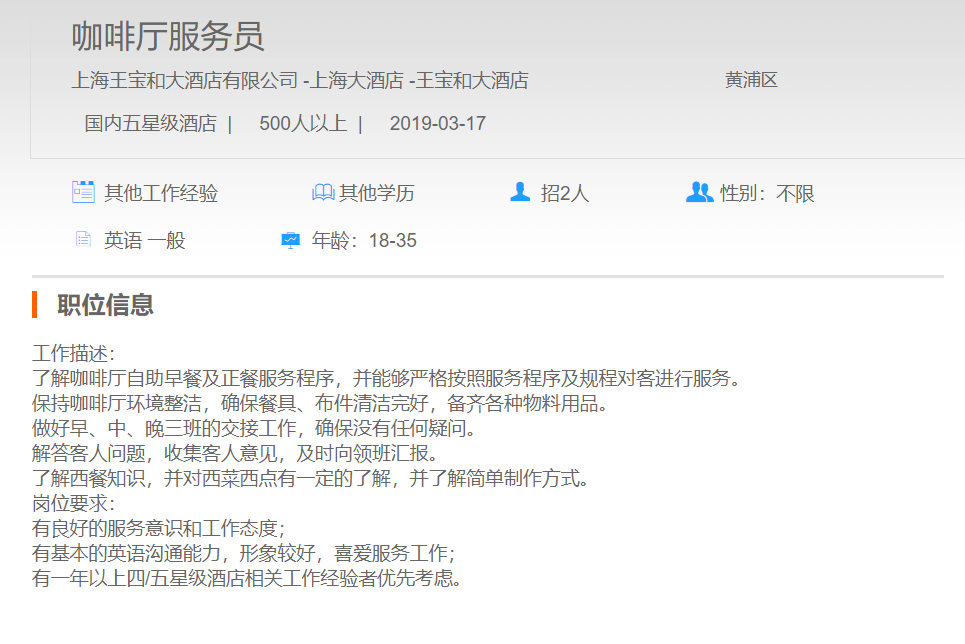Viewport: 965px width, 644px height.
Task: Open the company link 上海王宝和大酒店有限公司
Action: coord(185,81)
